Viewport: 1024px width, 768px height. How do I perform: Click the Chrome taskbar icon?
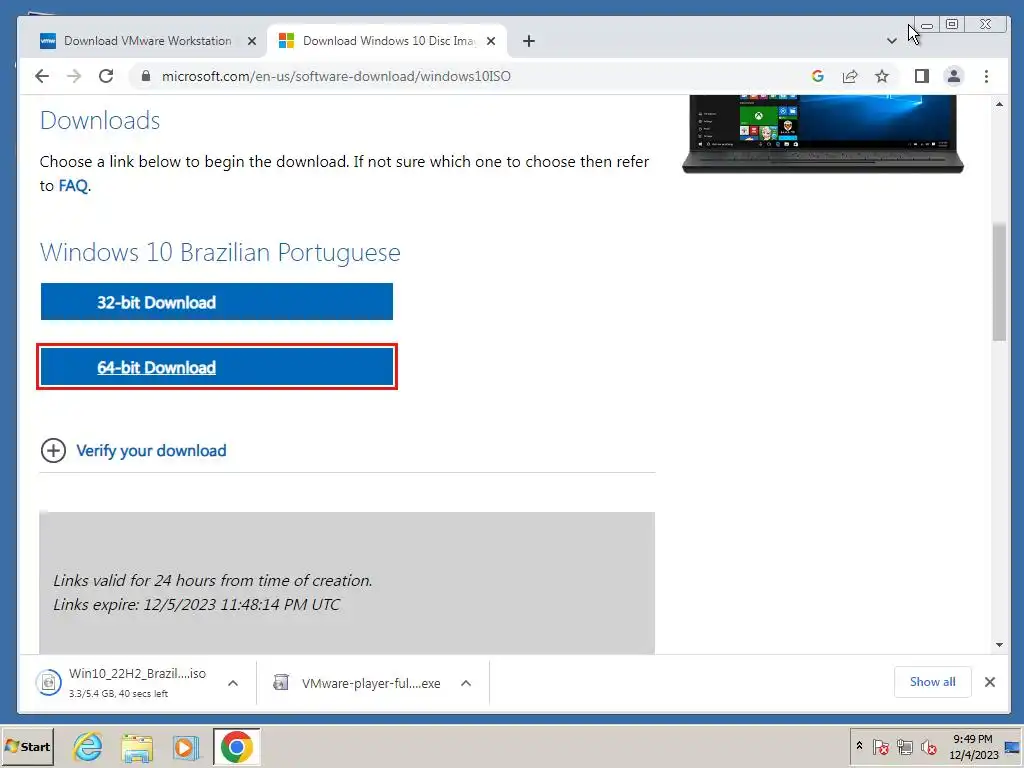[x=236, y=746]
